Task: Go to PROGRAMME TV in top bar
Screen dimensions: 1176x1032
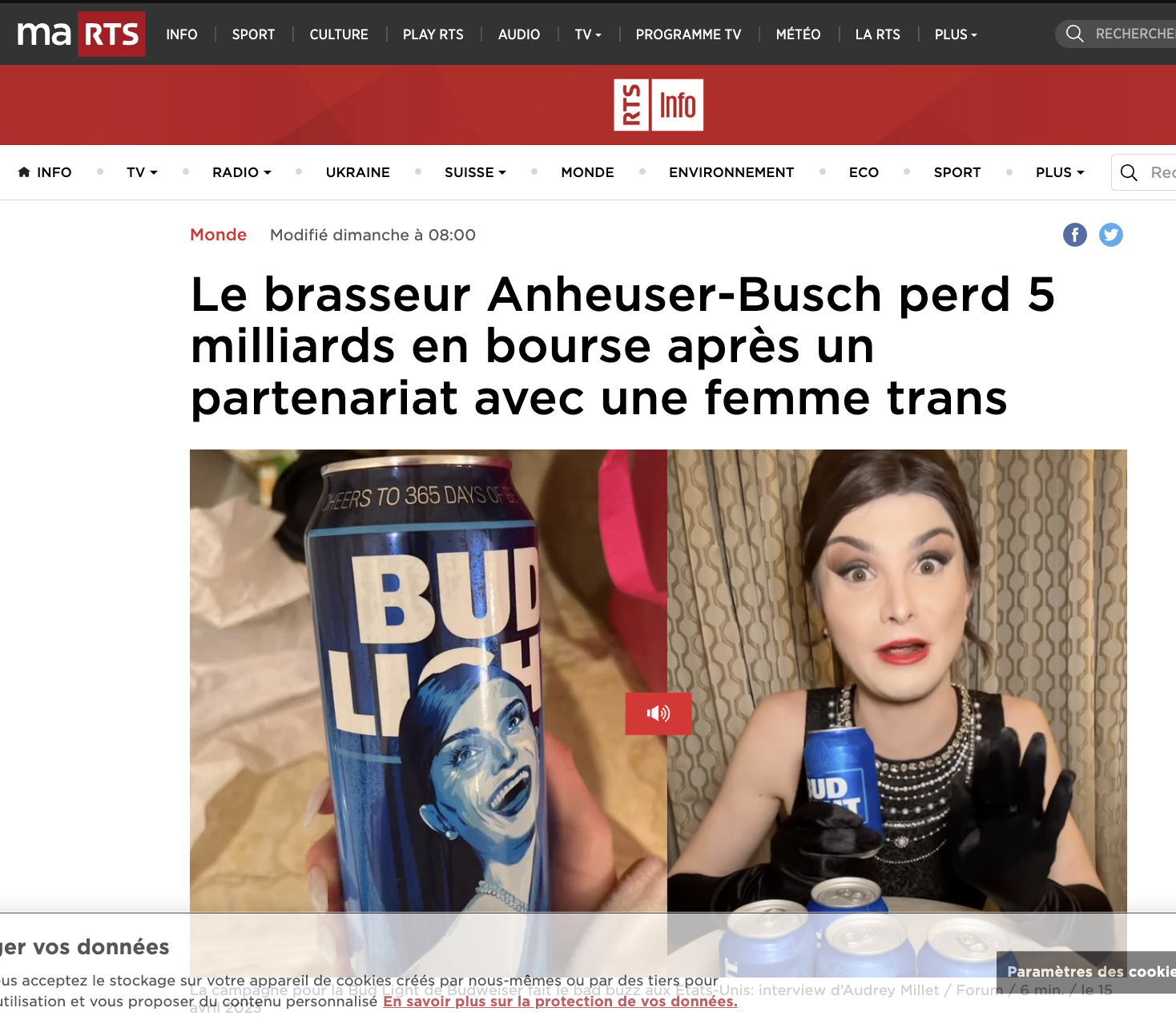Action: pyautogui.click(x=688, y=34)
